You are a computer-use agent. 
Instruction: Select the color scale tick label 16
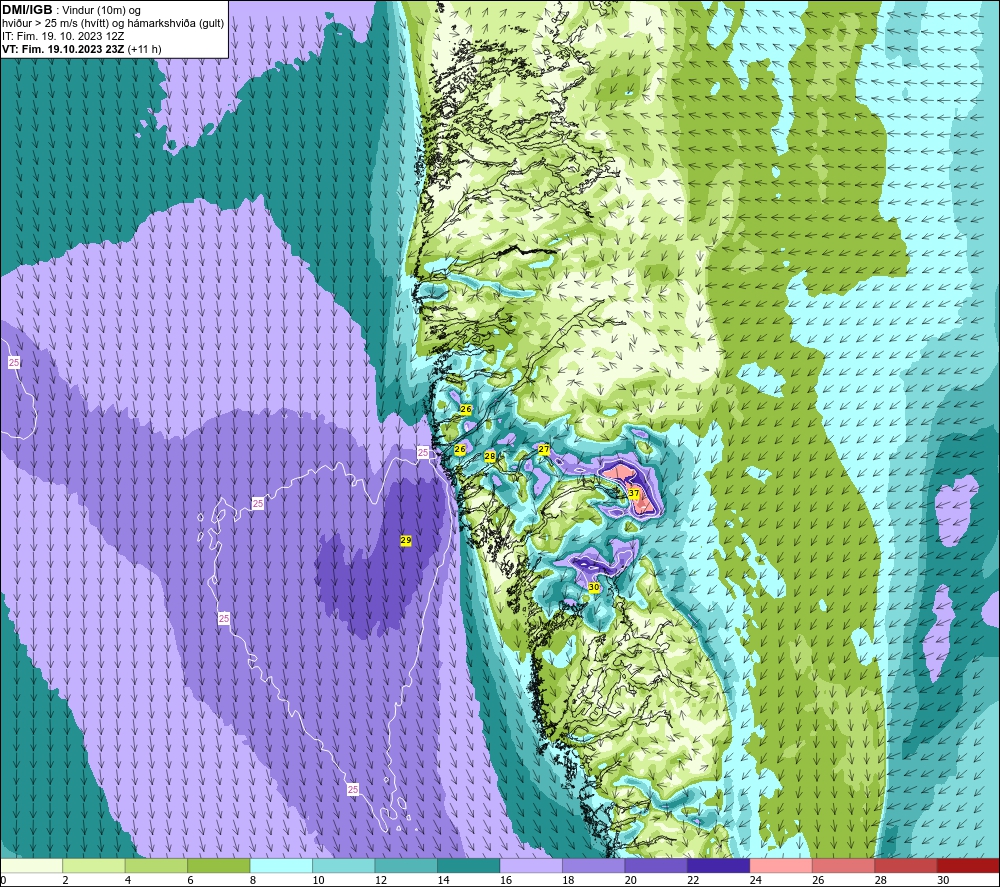506,880
